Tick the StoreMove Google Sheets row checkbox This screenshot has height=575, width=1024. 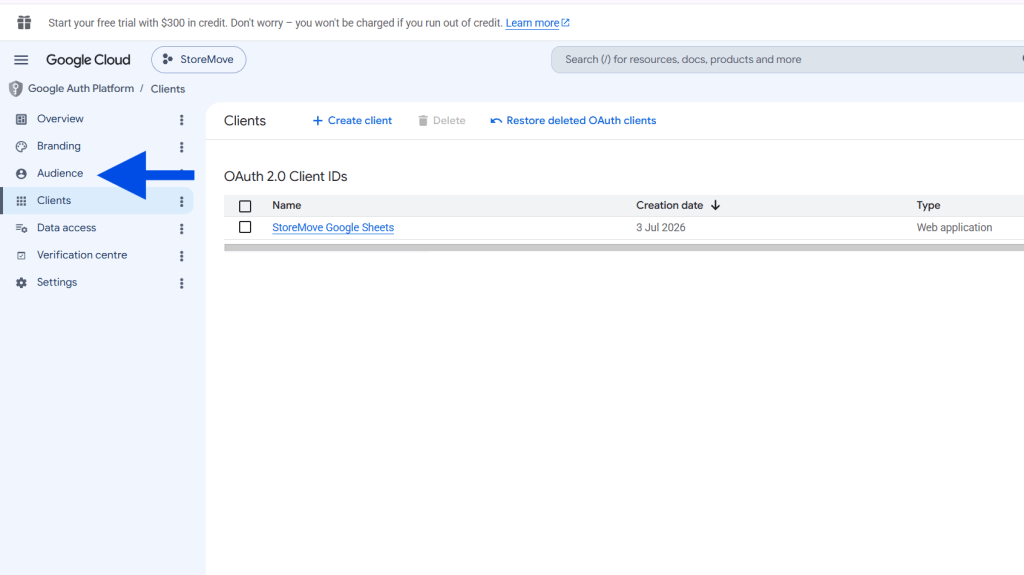[x=245, y=227]
